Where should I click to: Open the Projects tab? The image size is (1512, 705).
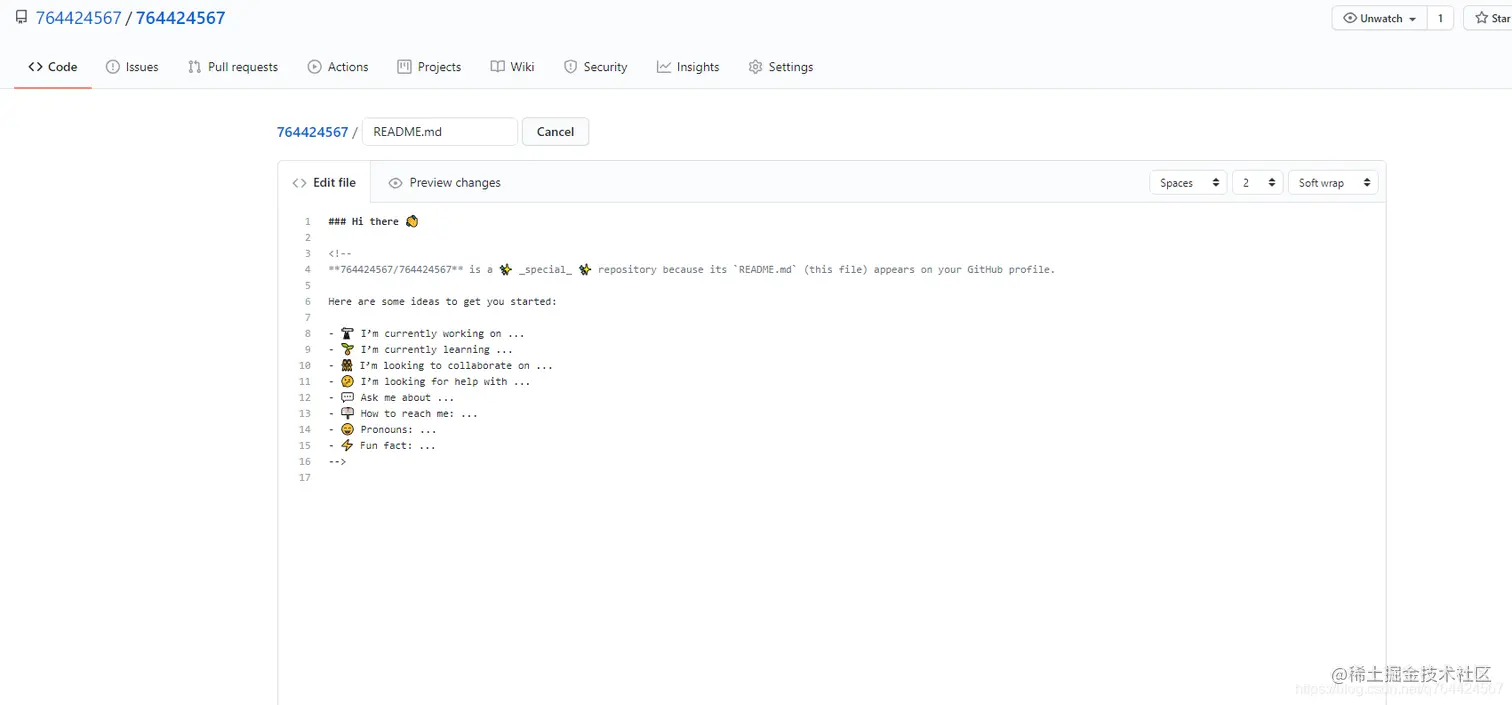pos(429,67)
